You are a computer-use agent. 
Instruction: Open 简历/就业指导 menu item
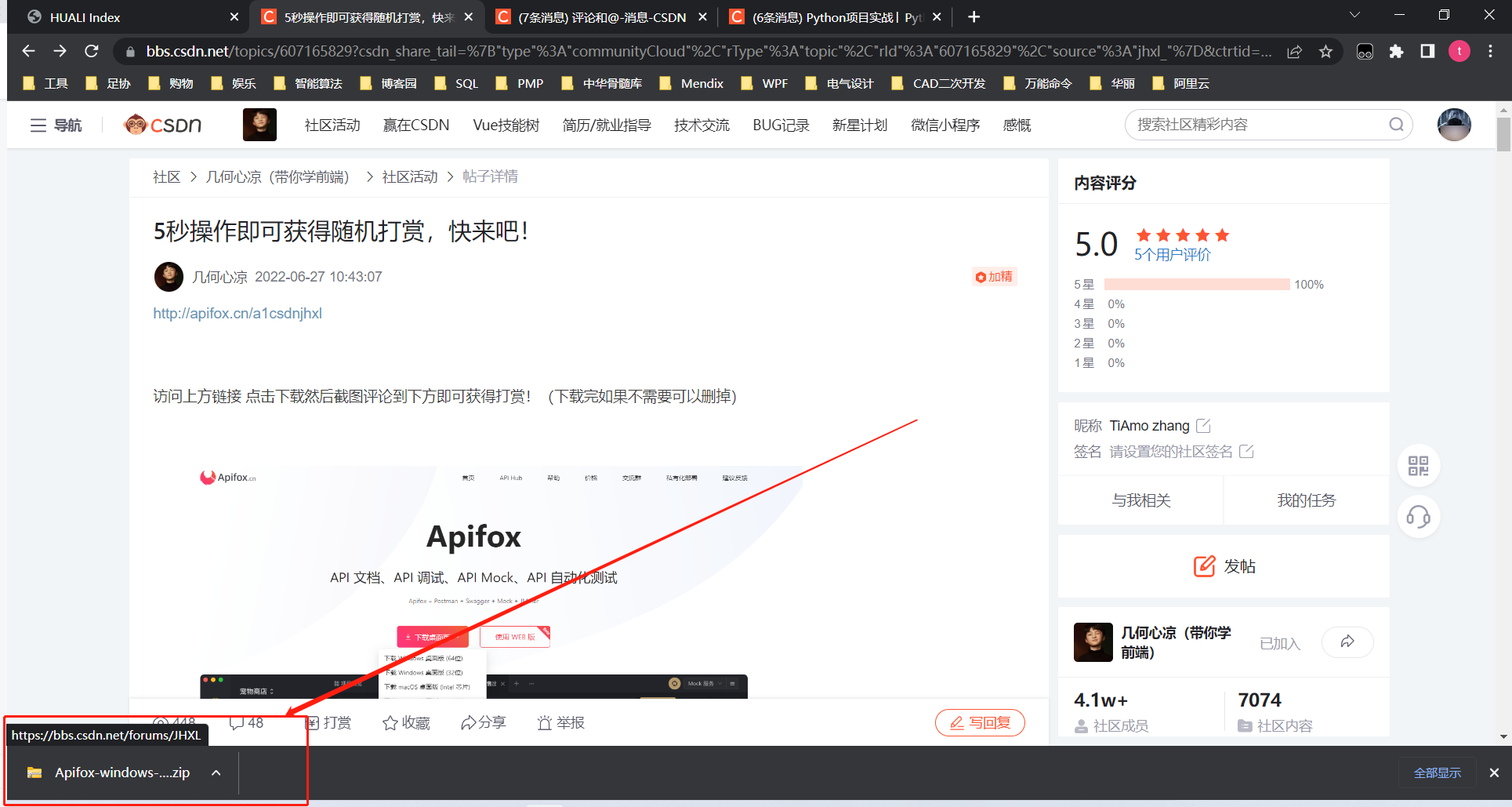point(607,125)
